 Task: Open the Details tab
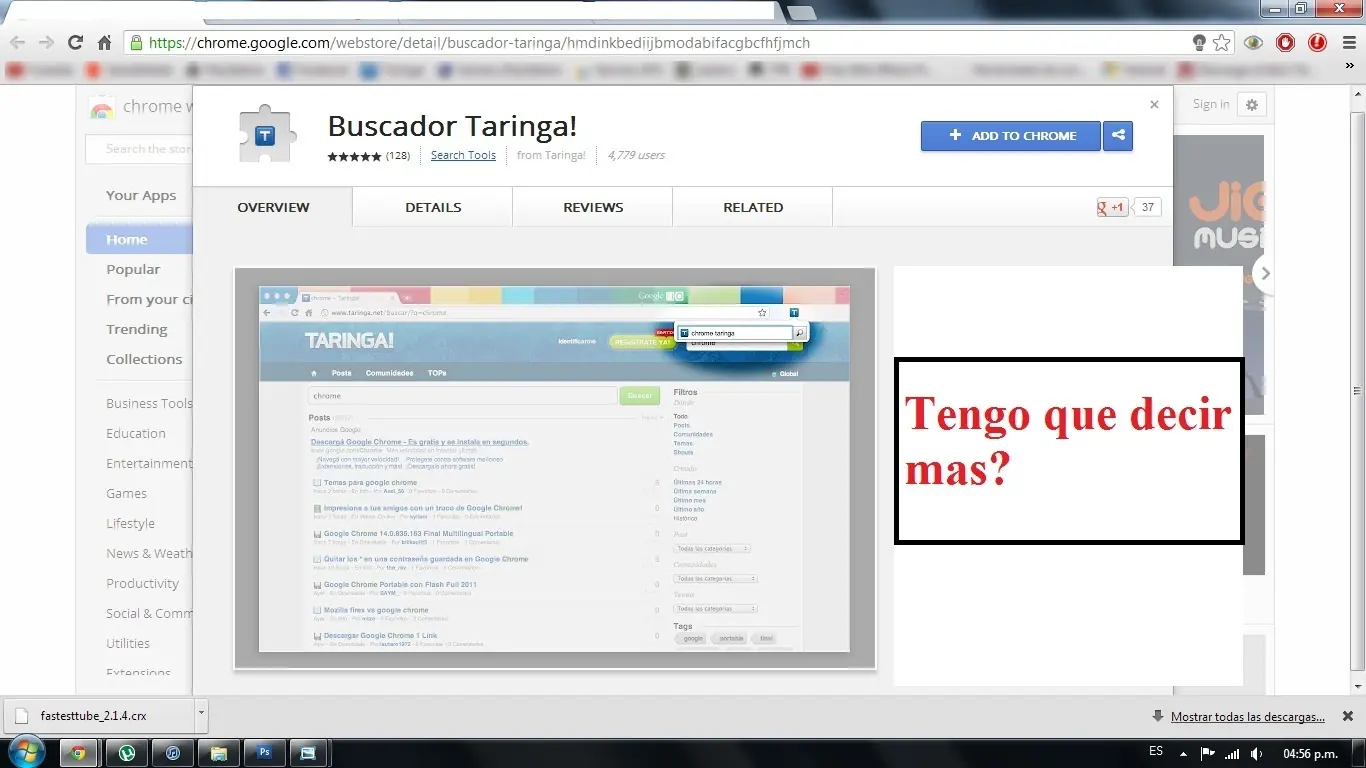pos(433,207)
